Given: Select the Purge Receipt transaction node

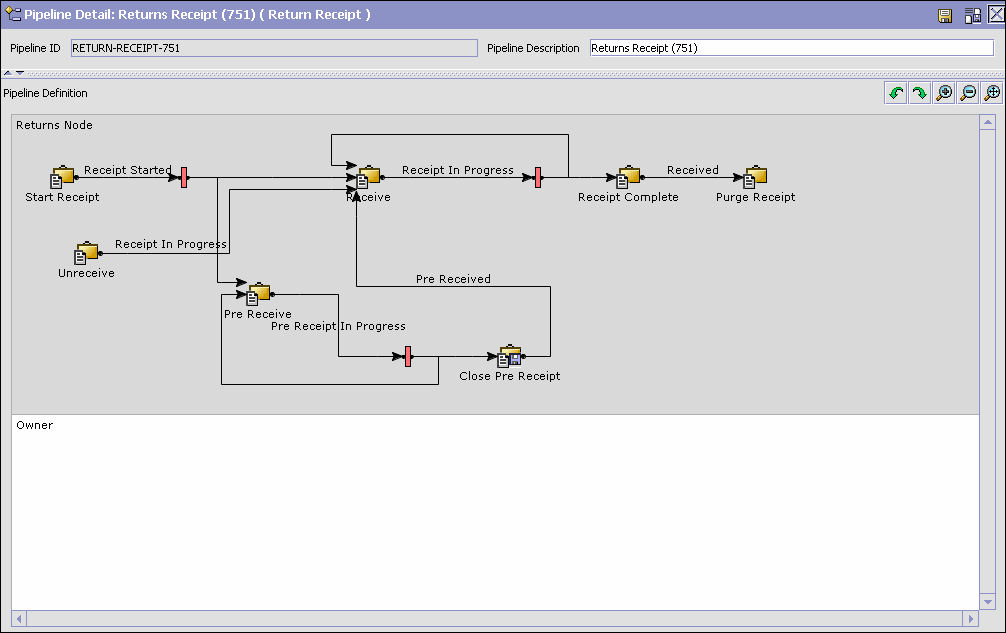Looking at the screenshot, I should click(x=755, y=177).
